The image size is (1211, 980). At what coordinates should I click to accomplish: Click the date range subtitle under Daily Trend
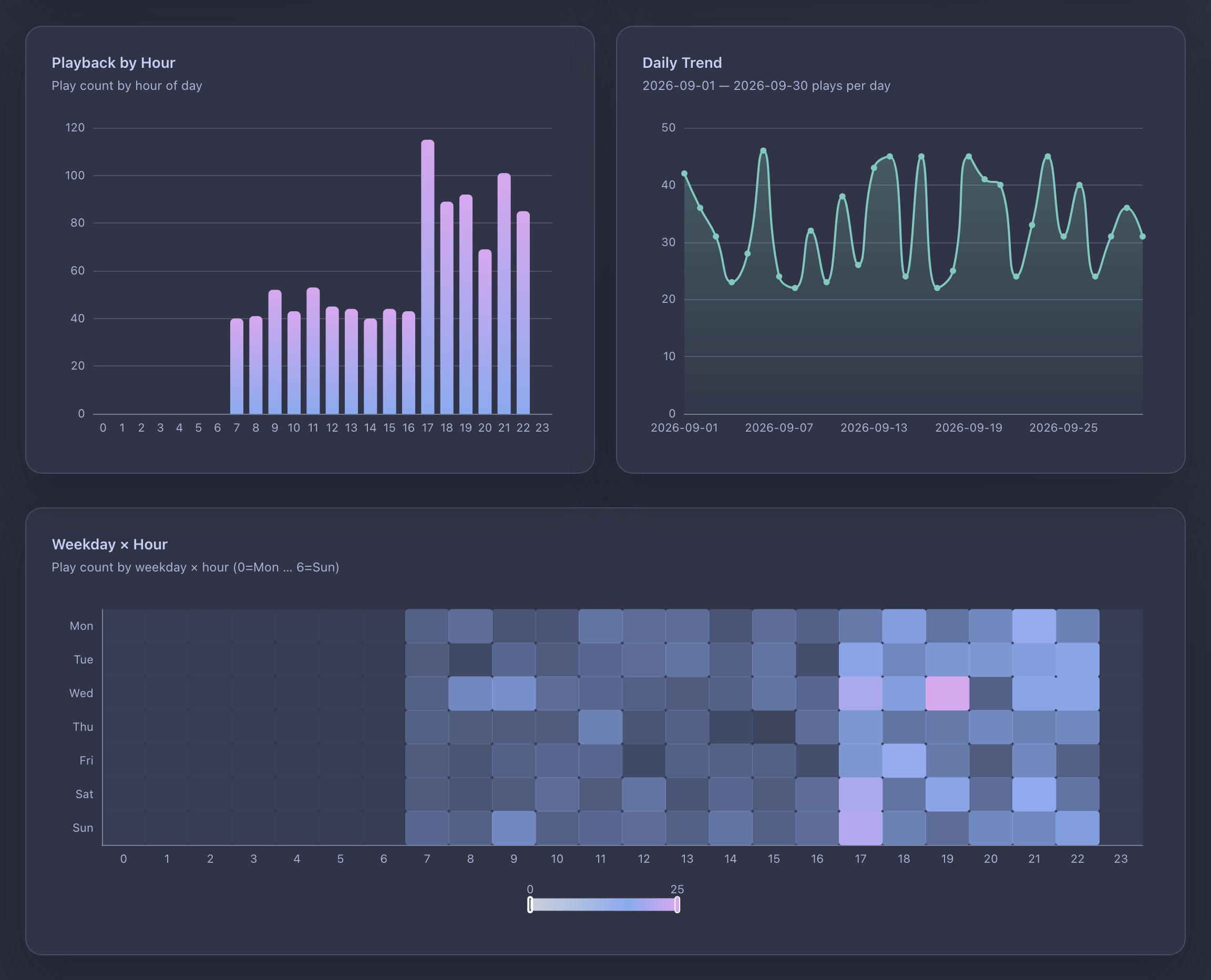[766, 86]
